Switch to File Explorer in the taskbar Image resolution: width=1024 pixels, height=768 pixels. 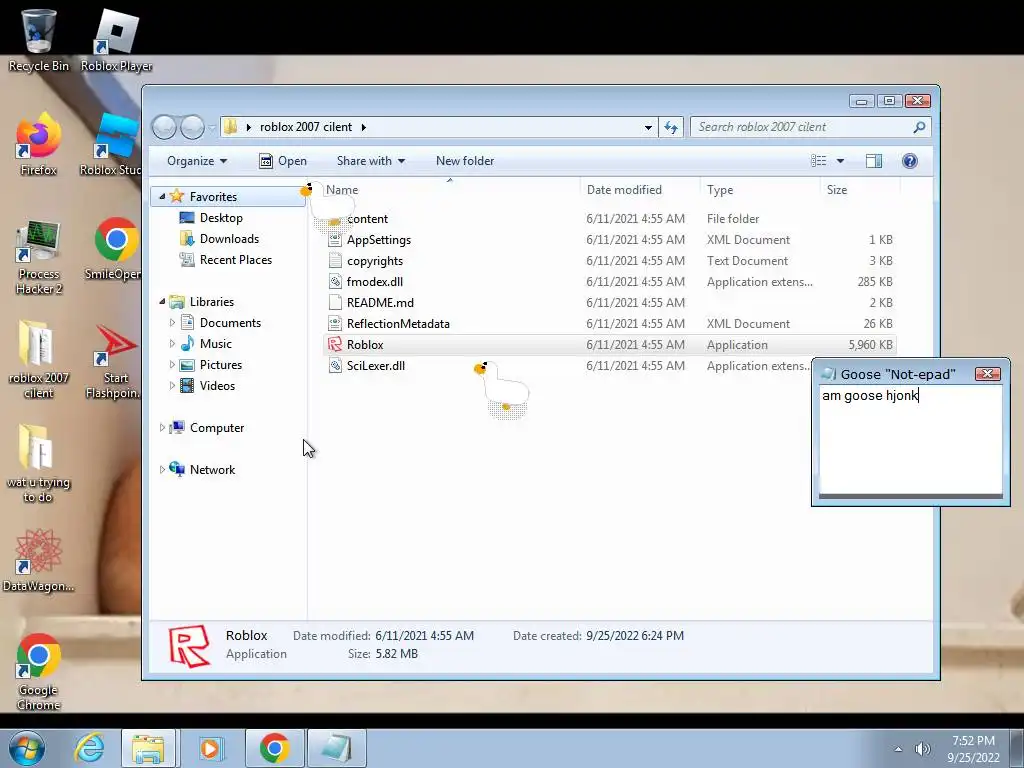click(148, 748)
